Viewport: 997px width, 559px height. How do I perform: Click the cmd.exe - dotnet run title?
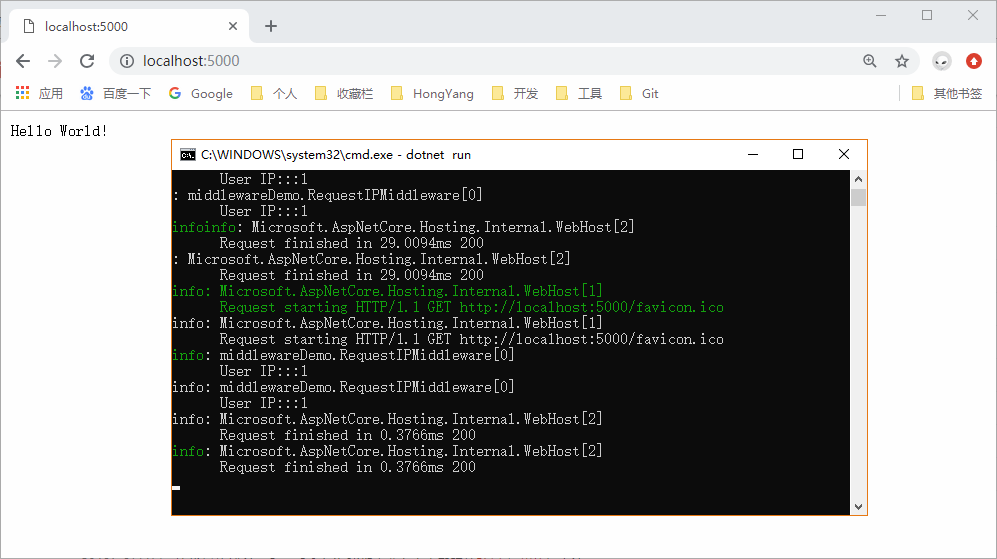coord(336,155)
